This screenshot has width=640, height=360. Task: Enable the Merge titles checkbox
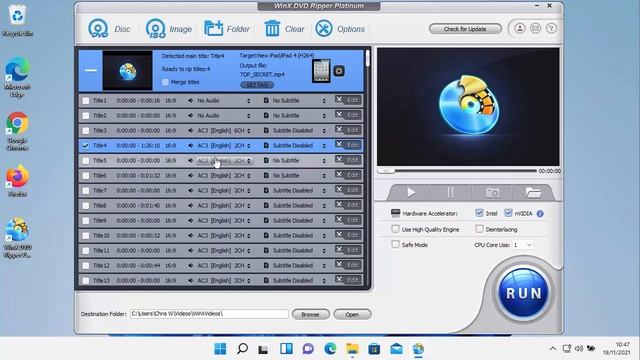[165, 82]
